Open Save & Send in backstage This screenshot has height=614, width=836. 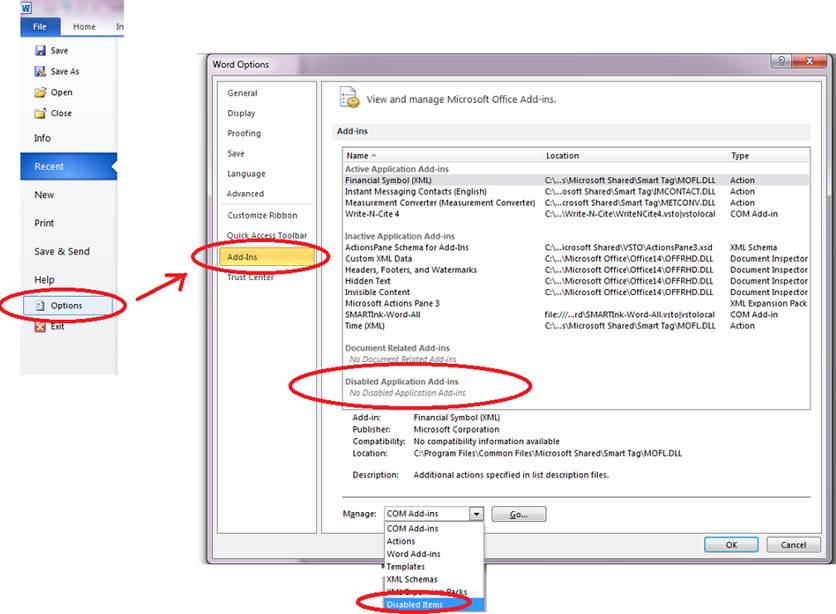(x=62, y=252)
